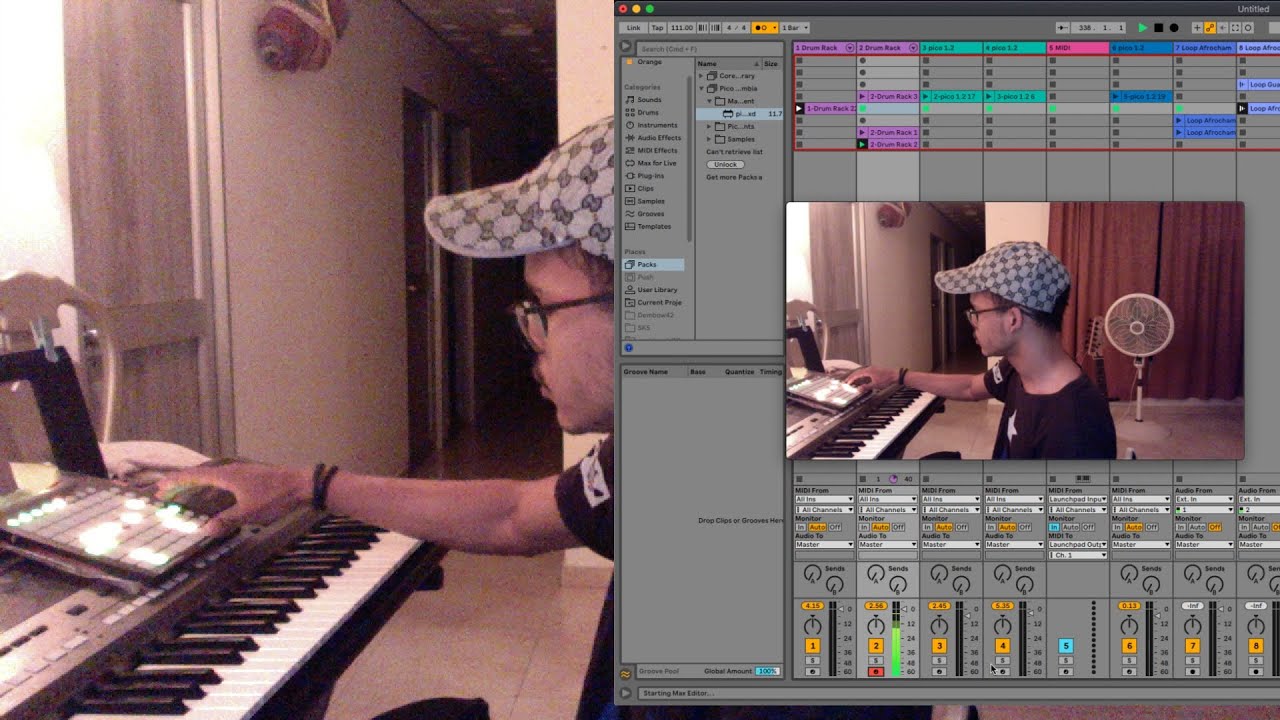Unfold 1 Drum Rack track header arrow
Screen dimensions: 1280x720
[x=850, y=48]
